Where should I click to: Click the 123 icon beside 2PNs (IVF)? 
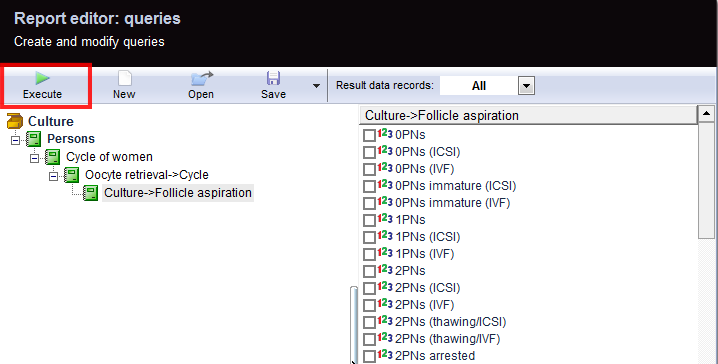click(x=385, y=304)
